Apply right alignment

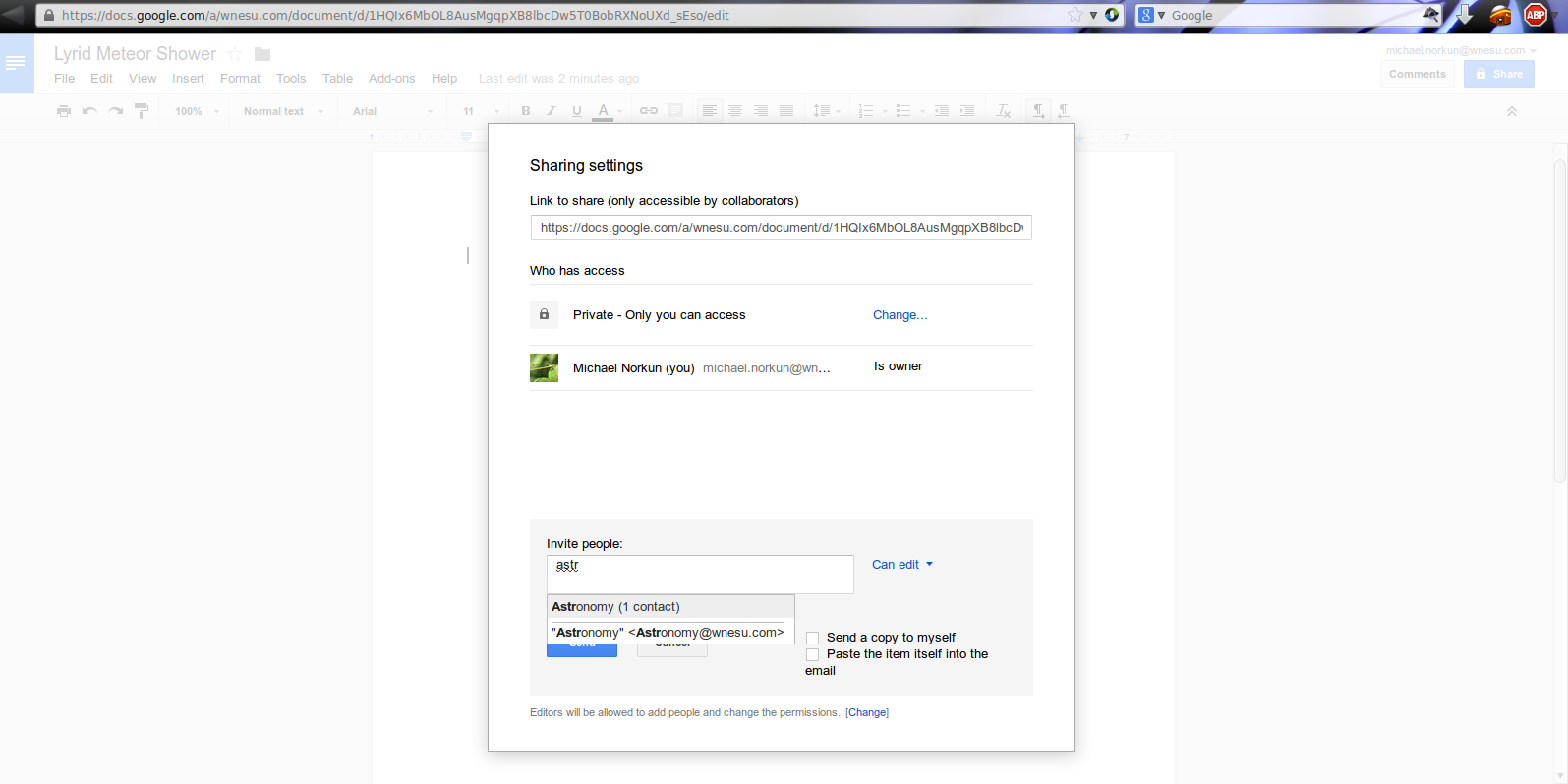click(x=761, y=111)
